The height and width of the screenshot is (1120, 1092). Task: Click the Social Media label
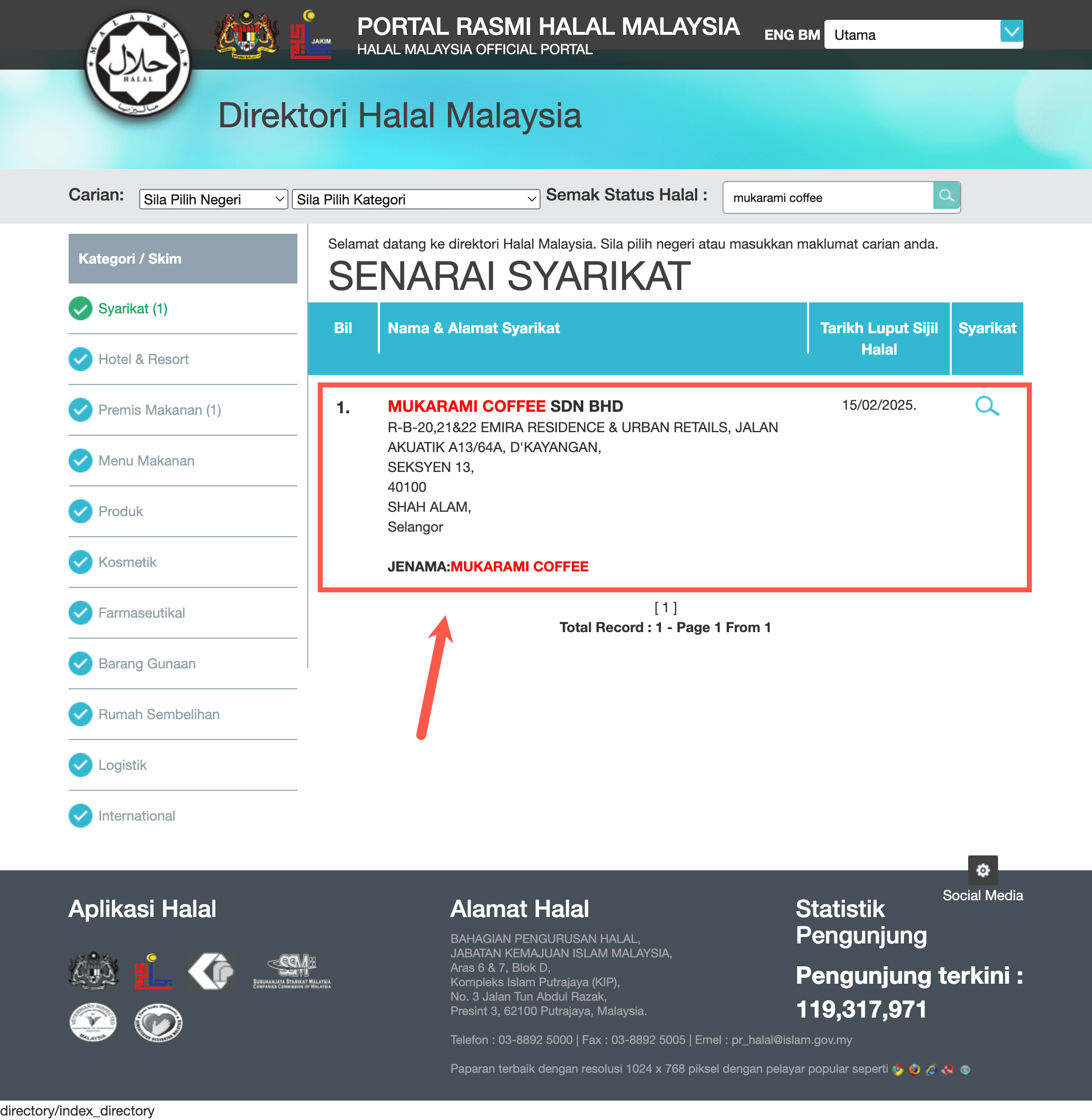(x=983, y=895)
